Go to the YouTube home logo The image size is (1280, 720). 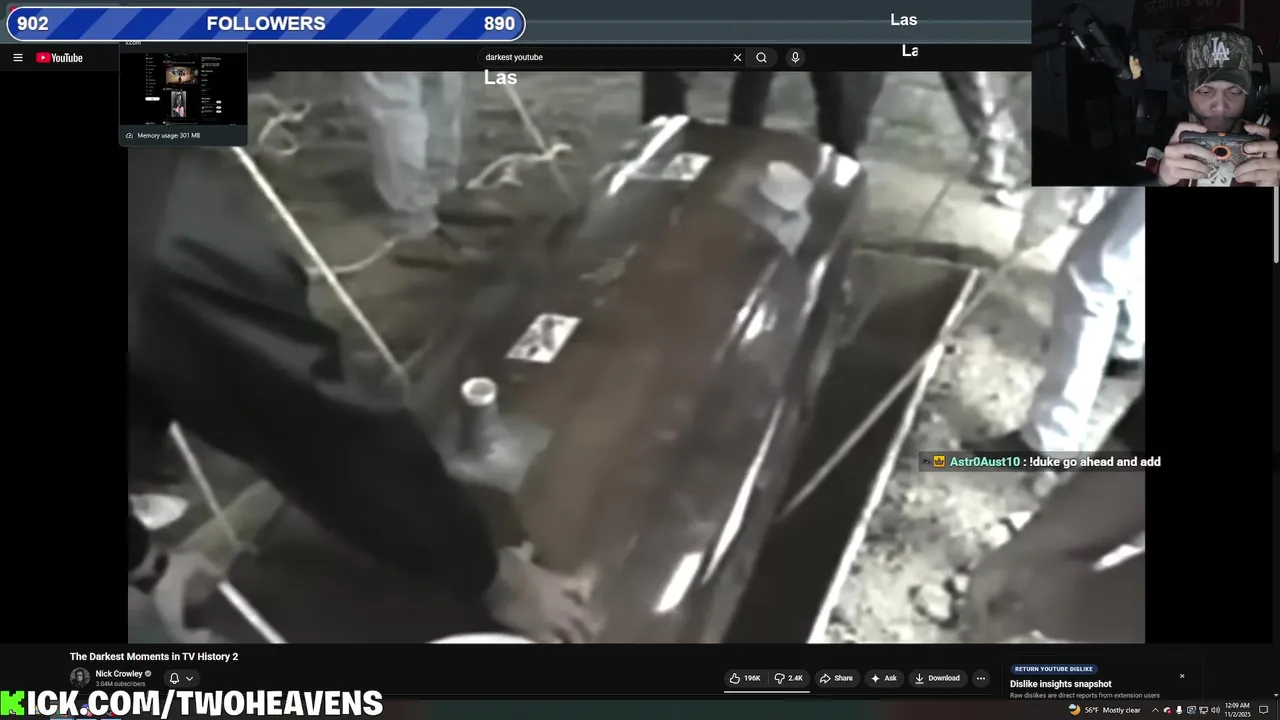[x=59, y=57]
